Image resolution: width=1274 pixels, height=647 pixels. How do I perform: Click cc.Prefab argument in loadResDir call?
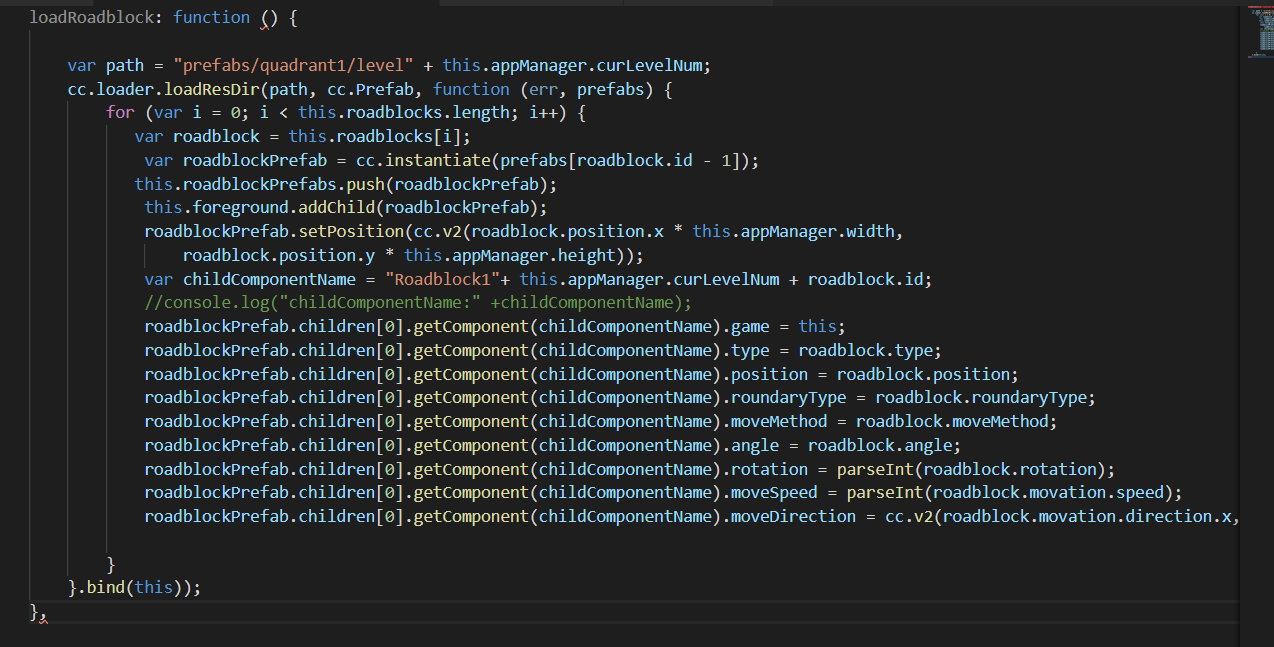[370, 89]
